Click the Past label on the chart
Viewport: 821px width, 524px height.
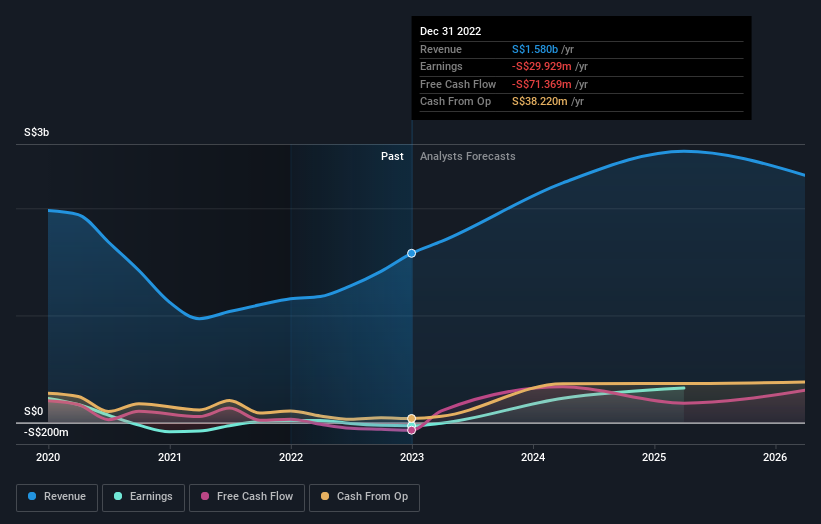point(392,156)
